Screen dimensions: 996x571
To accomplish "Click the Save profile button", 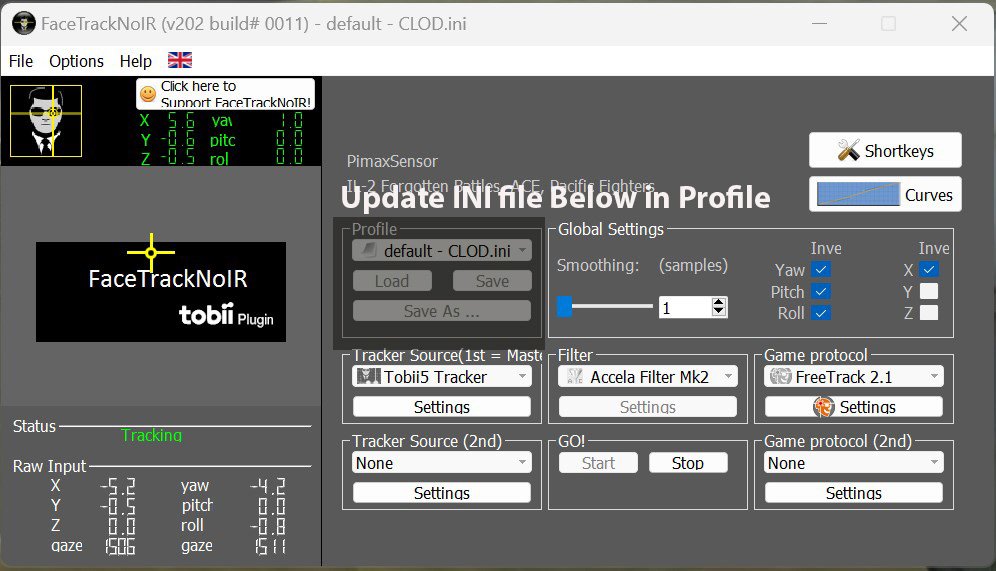I will coord(492,281).
